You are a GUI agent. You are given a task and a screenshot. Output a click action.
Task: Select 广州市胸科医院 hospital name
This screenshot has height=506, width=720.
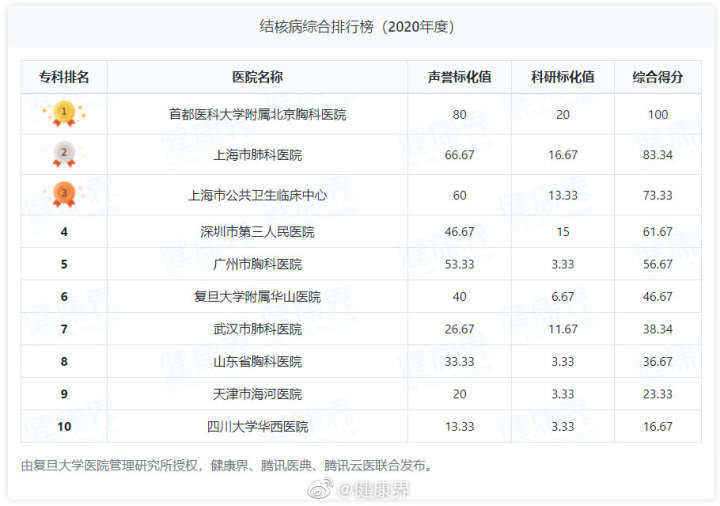(257, 264)
